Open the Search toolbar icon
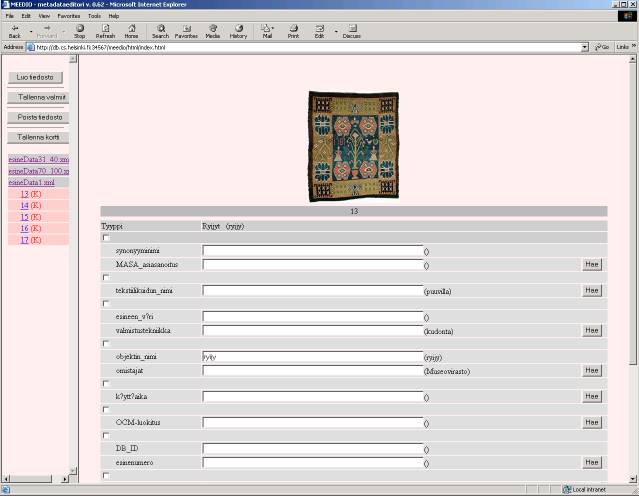 (161, 31)
